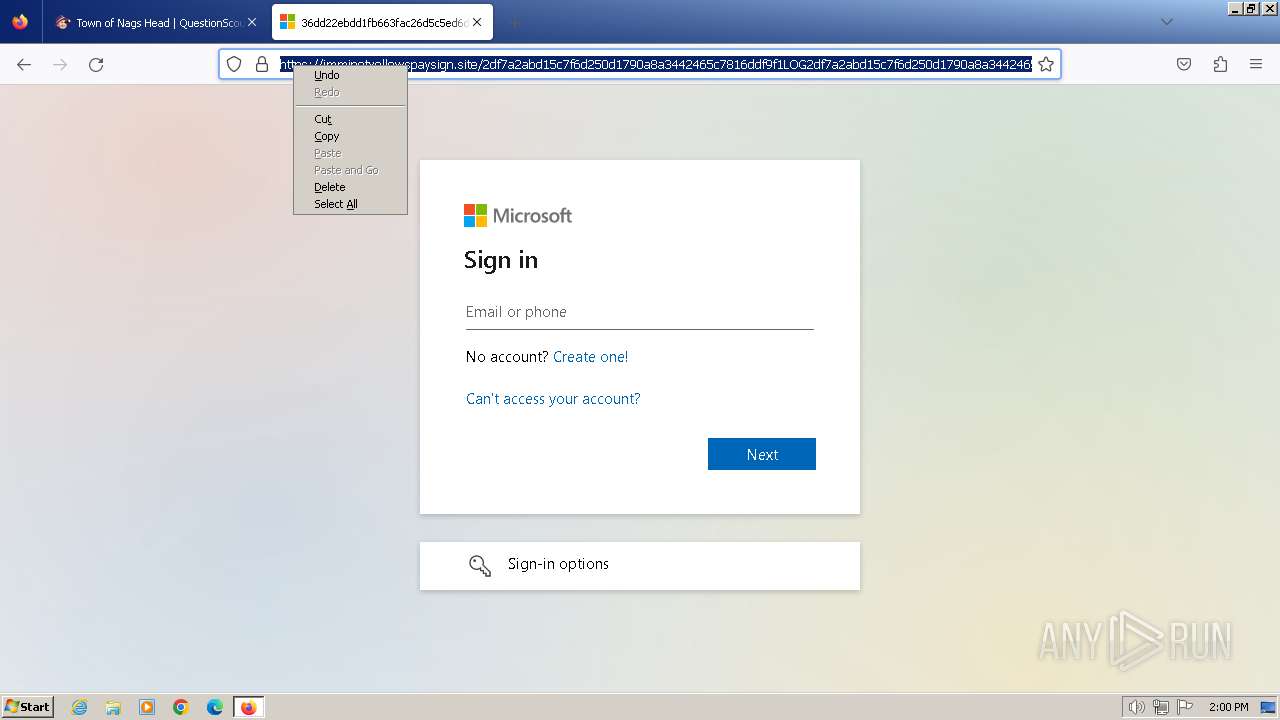Open the network tray icon
The width and height of the screenshot is (1280, 720).
tap(1161, 707)
